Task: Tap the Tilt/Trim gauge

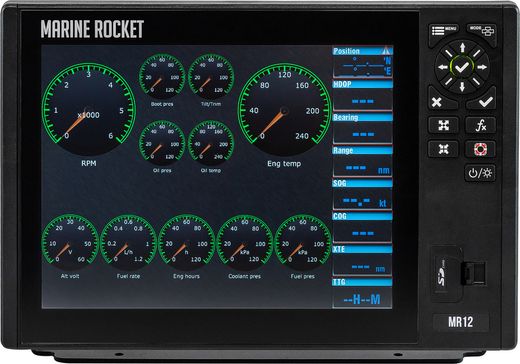Action: click(x=211, y=76)
